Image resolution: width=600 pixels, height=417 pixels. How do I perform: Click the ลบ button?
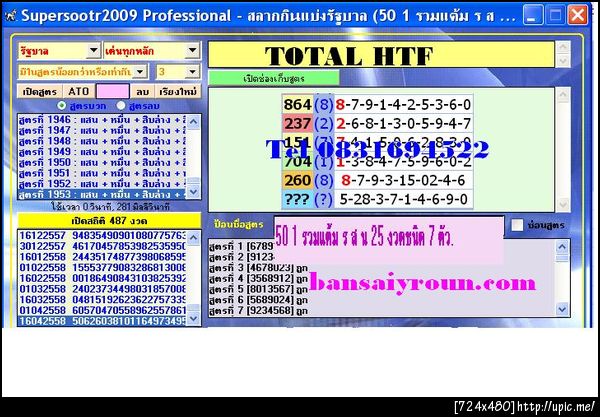142,91
